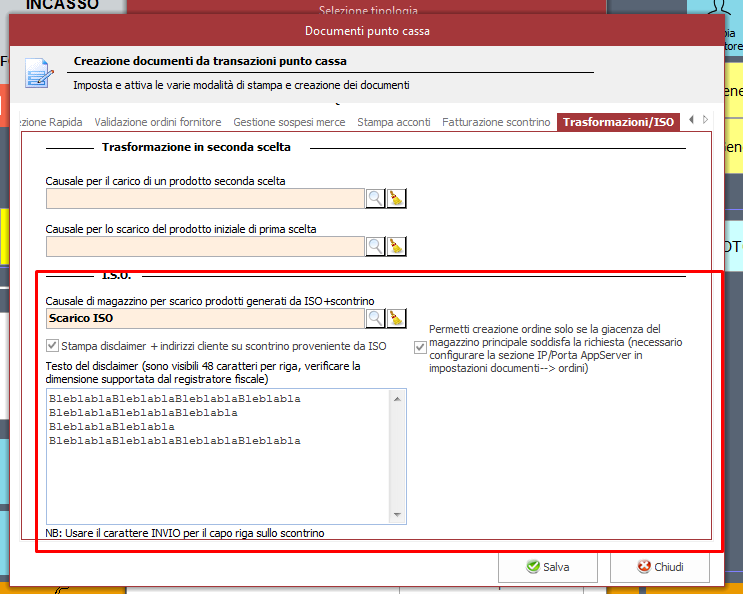Clear the prima scelta scarico causale field
Viewport: 743px width, 594px height.
click(x=396, y=246)
